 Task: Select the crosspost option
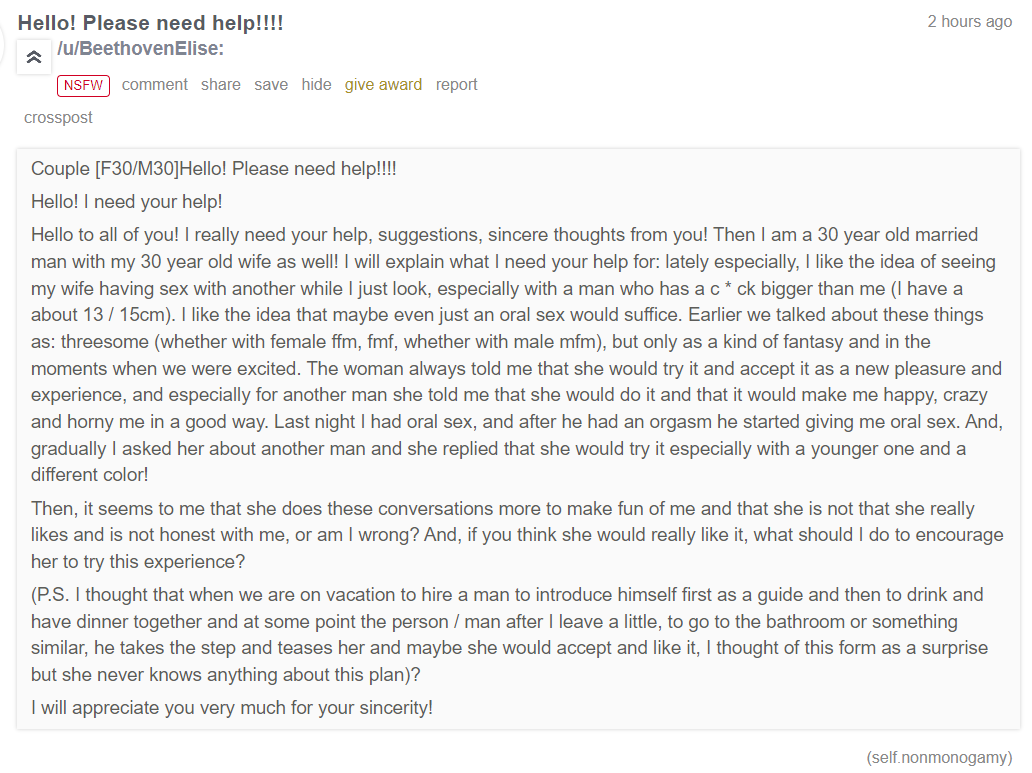[59, 118]
